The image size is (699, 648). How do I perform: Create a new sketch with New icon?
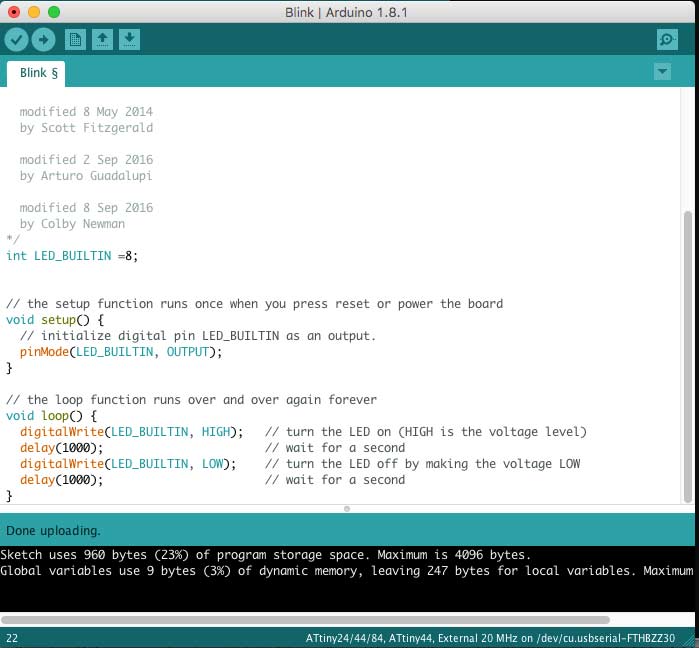point(75,40)
